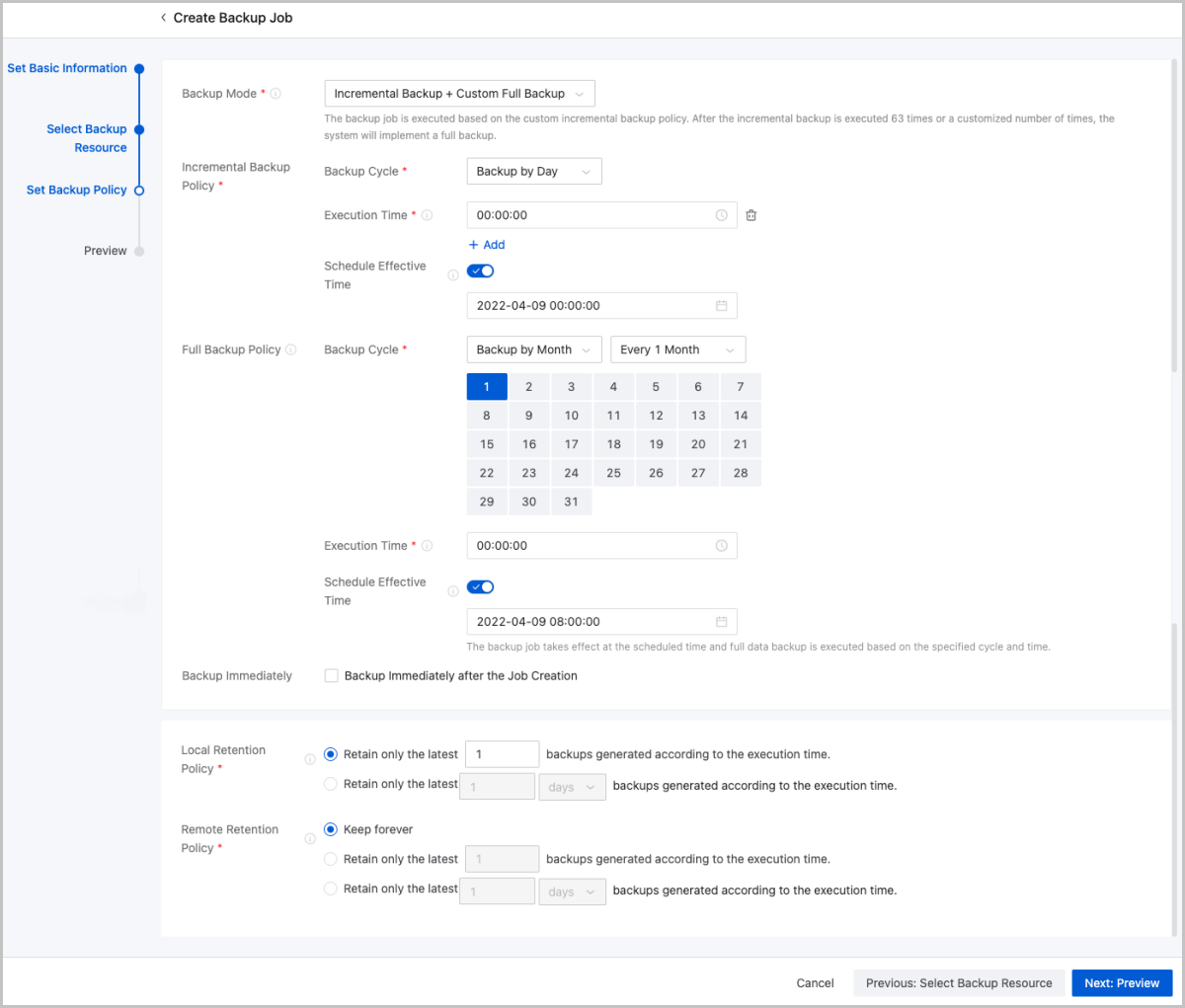Viewport: 1185px width, 1008px height.
Task: Go to Set Basic Information step
Action: [67, 68]
